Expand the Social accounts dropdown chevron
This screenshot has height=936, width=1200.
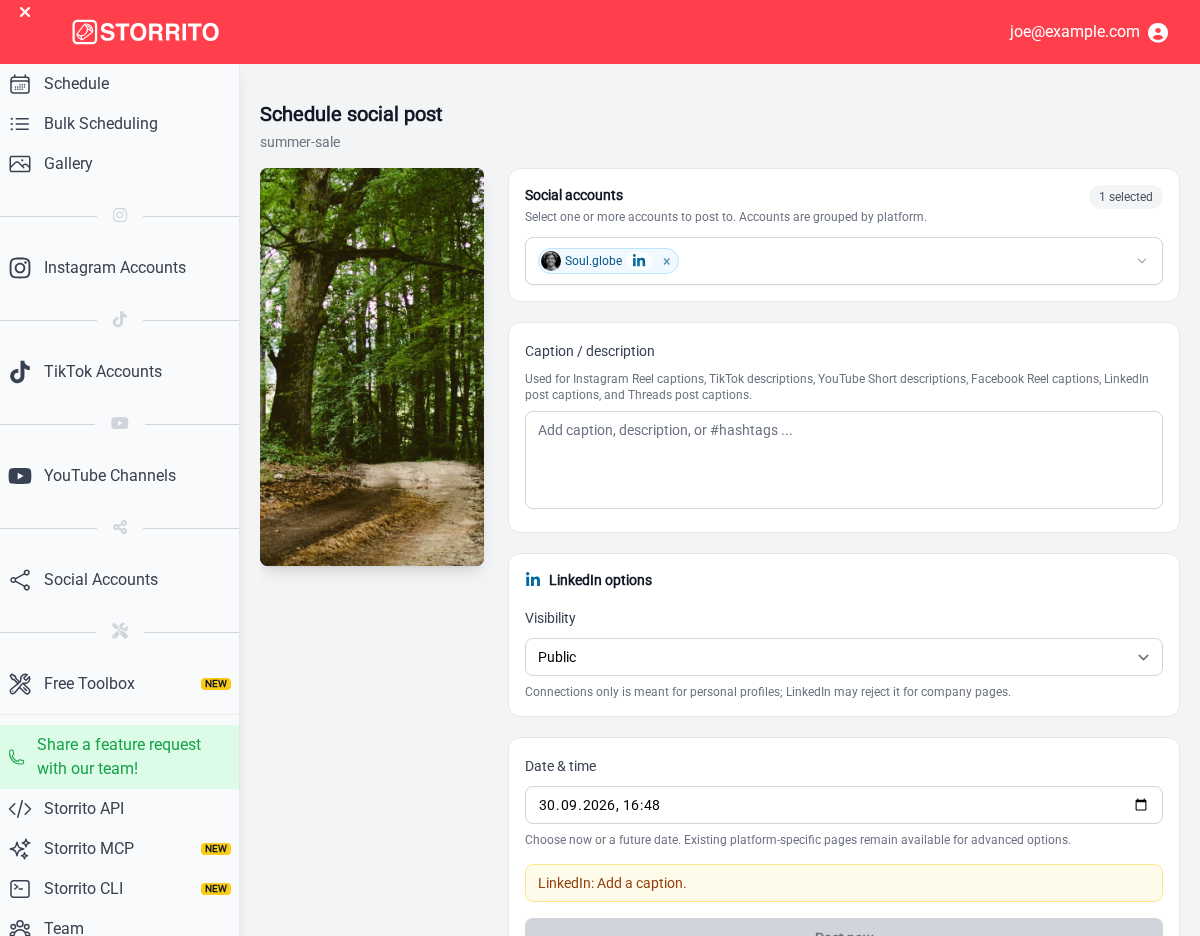click(1142, 261)
